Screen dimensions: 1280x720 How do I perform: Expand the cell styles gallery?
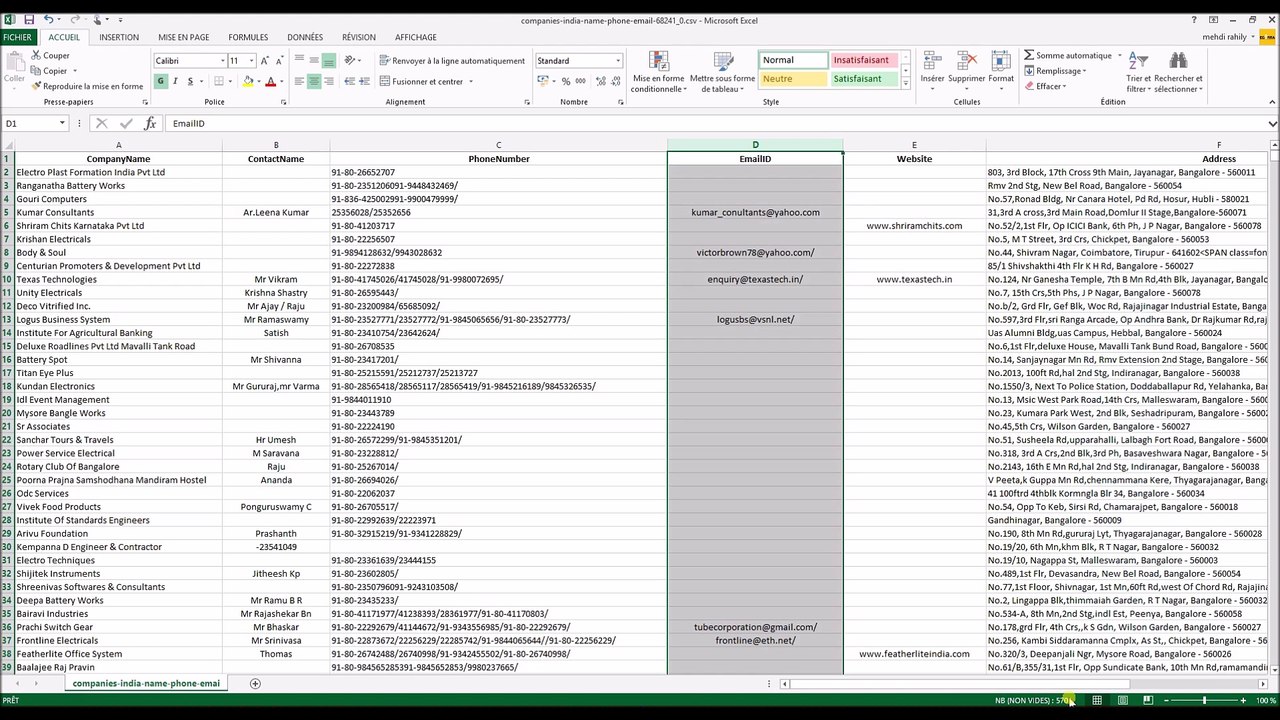(x=905, y=84)
